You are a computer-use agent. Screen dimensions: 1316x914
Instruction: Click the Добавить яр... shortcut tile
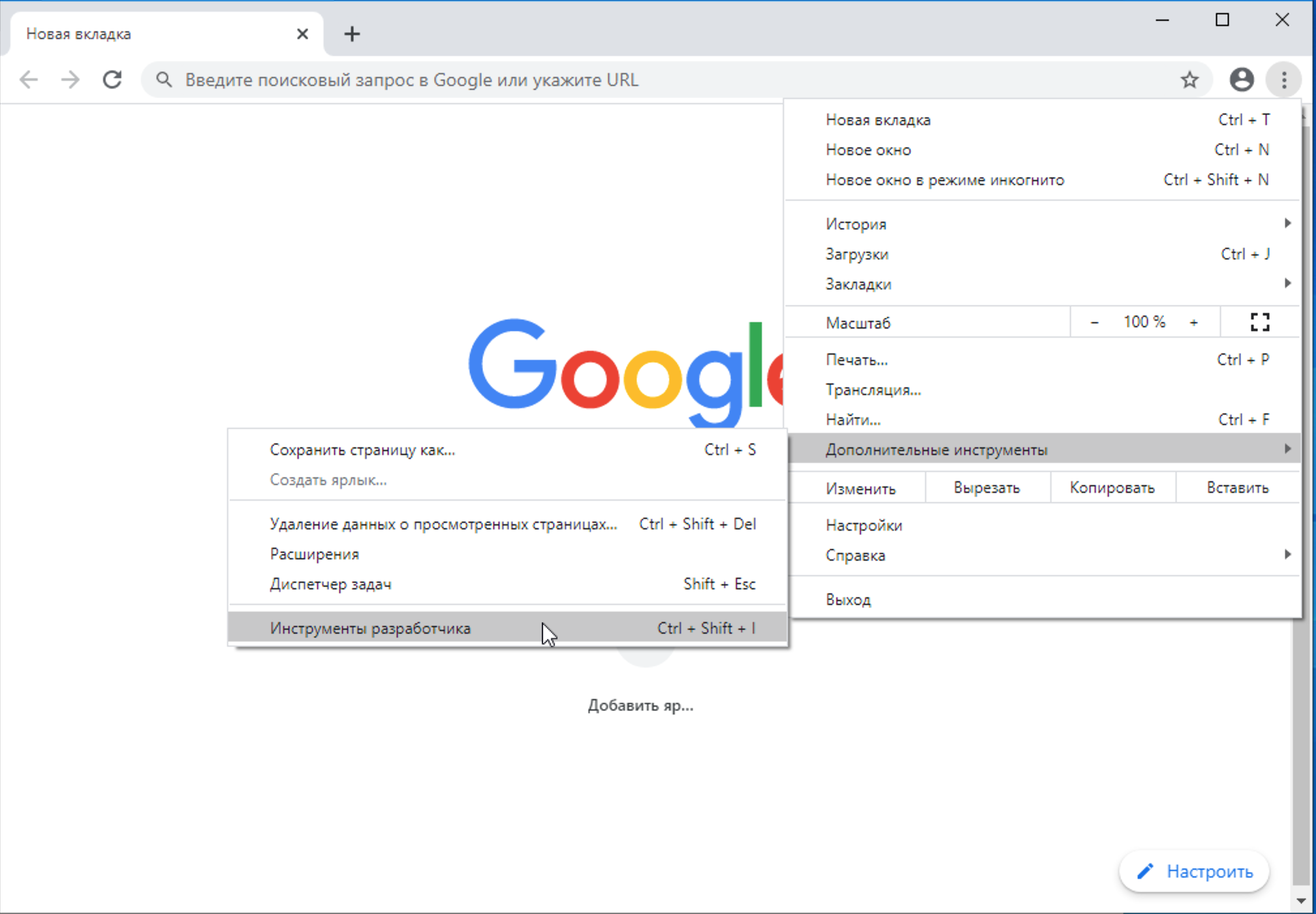640,706
